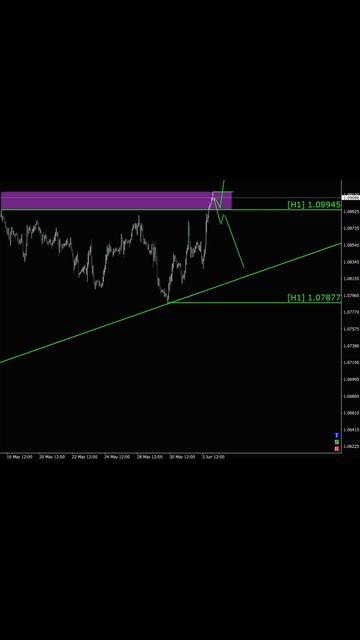This screenshot has height=640, width=360.
Task: Select the rising green diagonal trendline
Action: [x=170, y=302]
